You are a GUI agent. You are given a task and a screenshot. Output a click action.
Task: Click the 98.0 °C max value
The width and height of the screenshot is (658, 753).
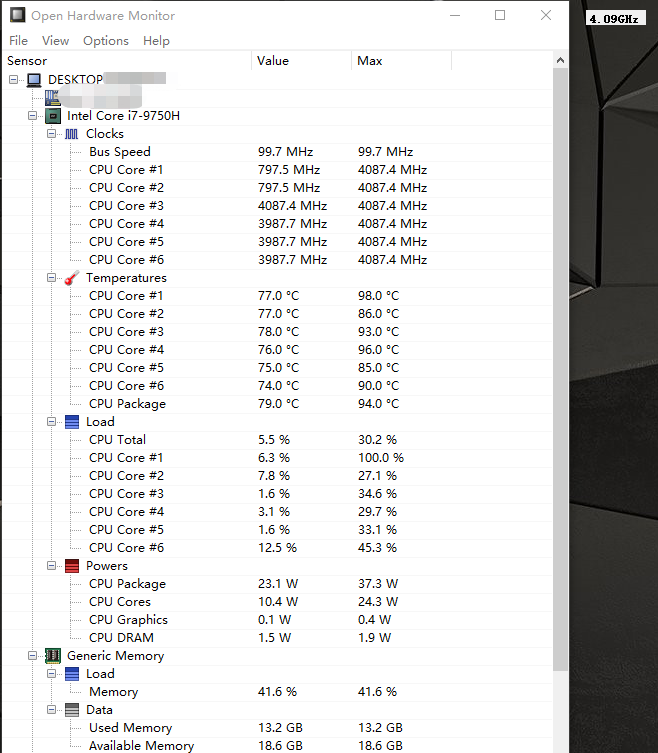pos(378,296)
